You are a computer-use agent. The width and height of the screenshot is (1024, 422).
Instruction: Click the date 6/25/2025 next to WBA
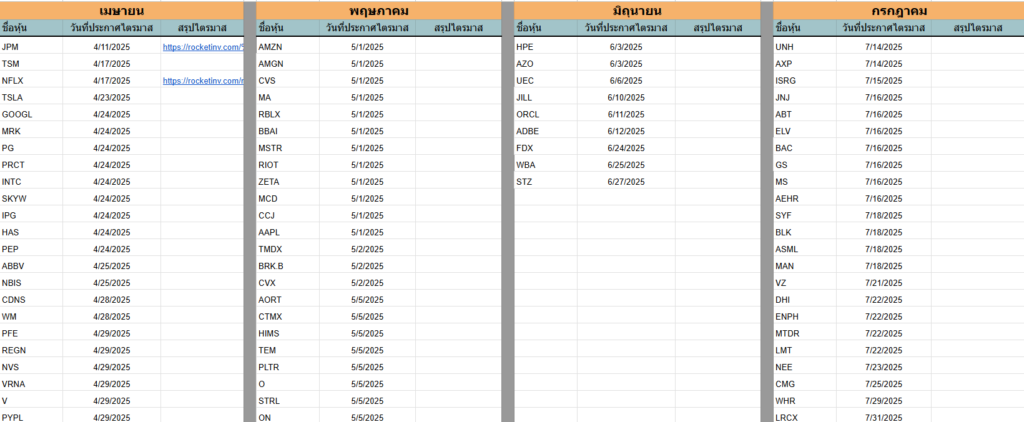tap(626, 165)
